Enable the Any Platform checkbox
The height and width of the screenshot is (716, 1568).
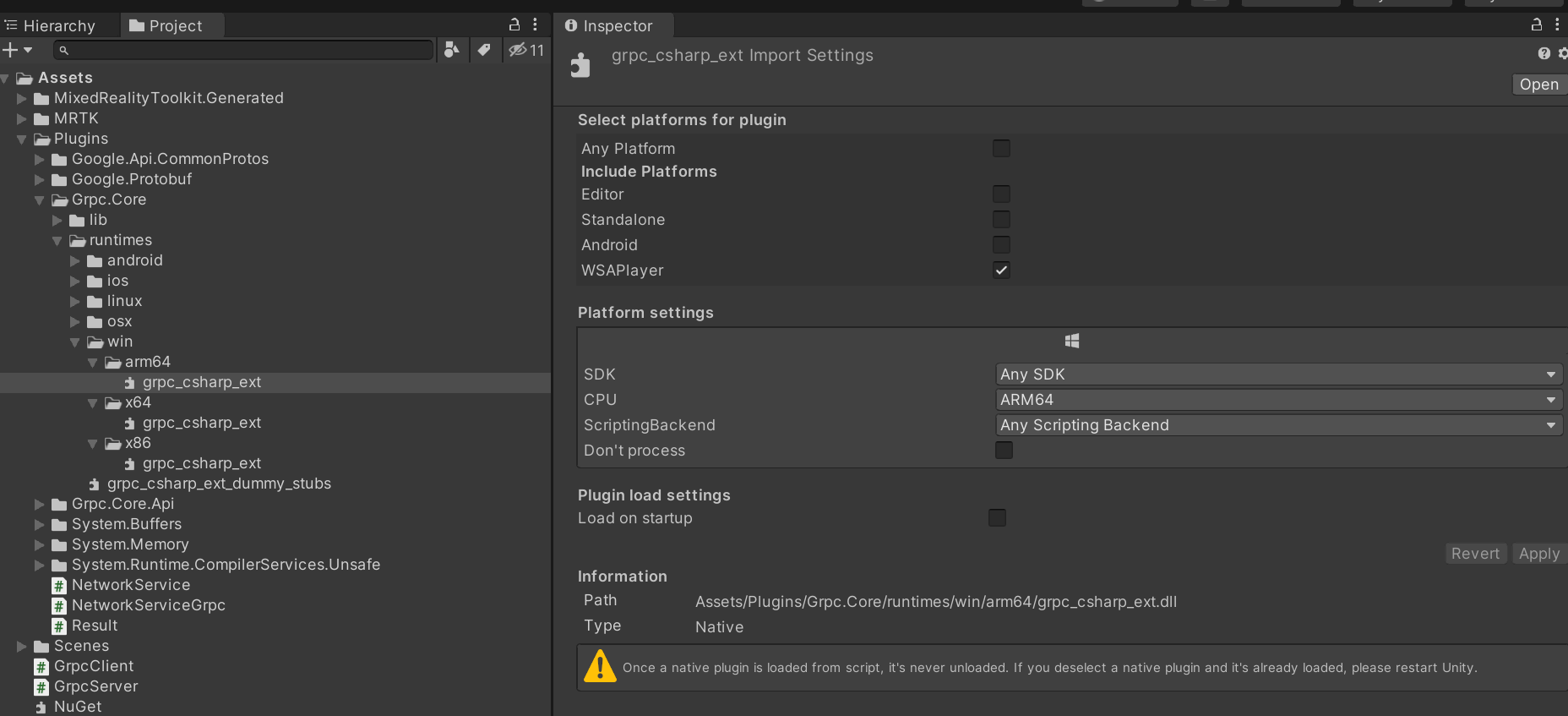1001,149
